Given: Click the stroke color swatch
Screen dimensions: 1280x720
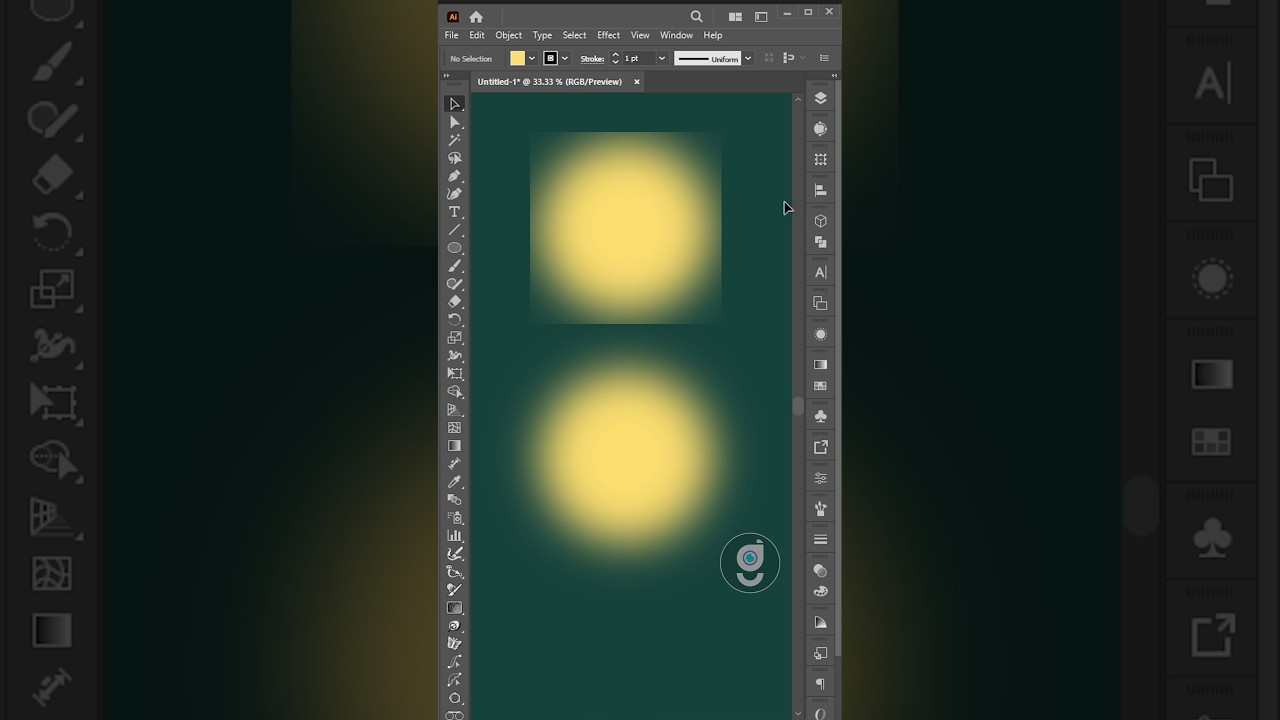Looking at the screenshot, I should coord(550,58).
